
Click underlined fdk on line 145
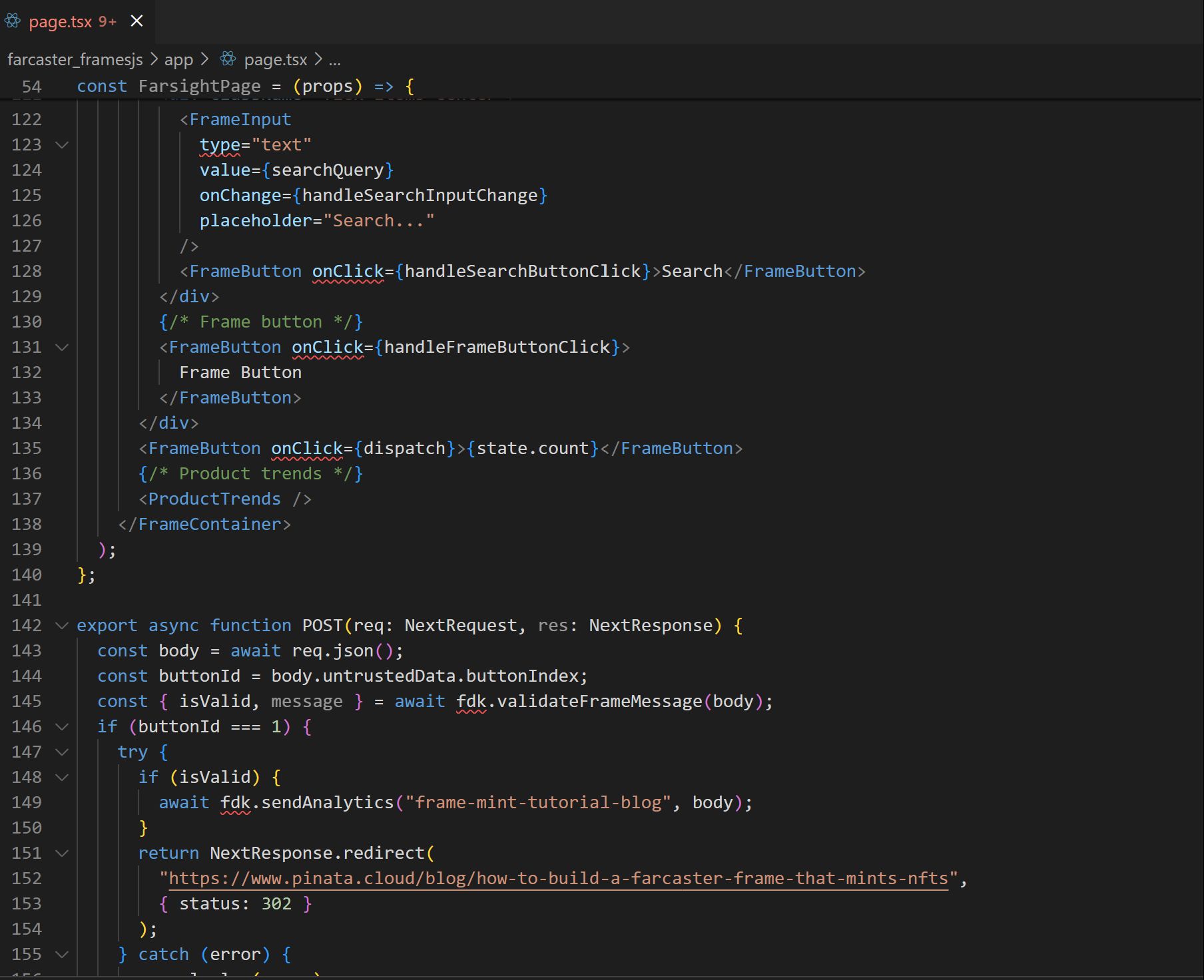[x=471, y=701]
